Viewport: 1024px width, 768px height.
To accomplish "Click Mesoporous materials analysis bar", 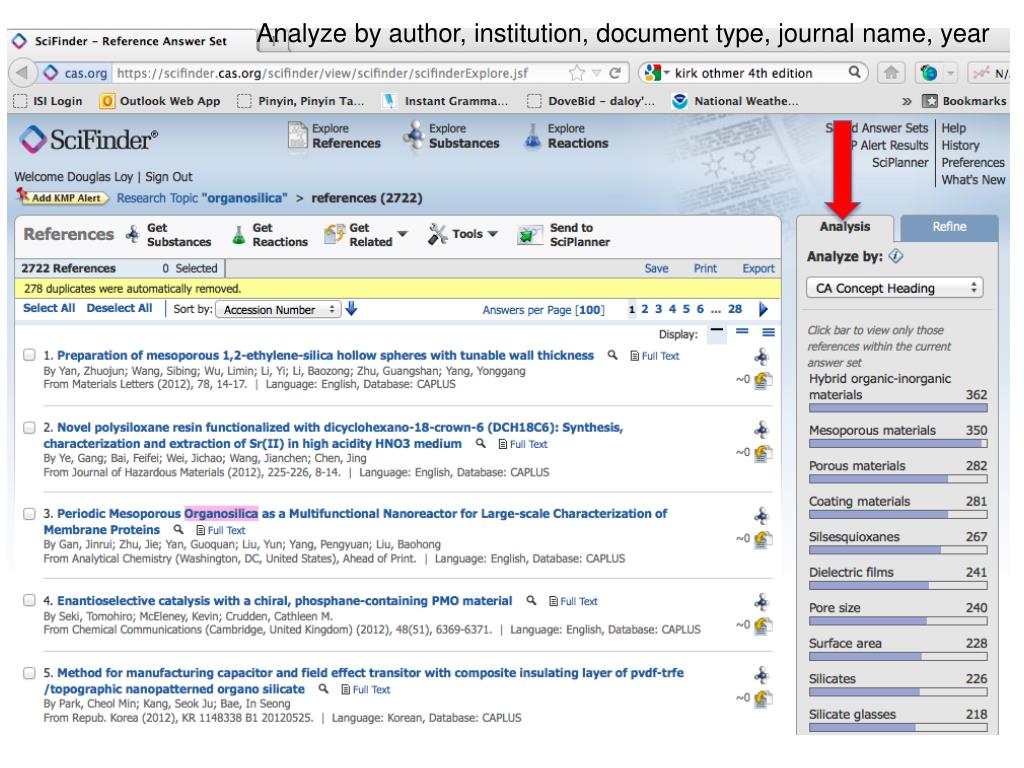I will click(898, 443).
